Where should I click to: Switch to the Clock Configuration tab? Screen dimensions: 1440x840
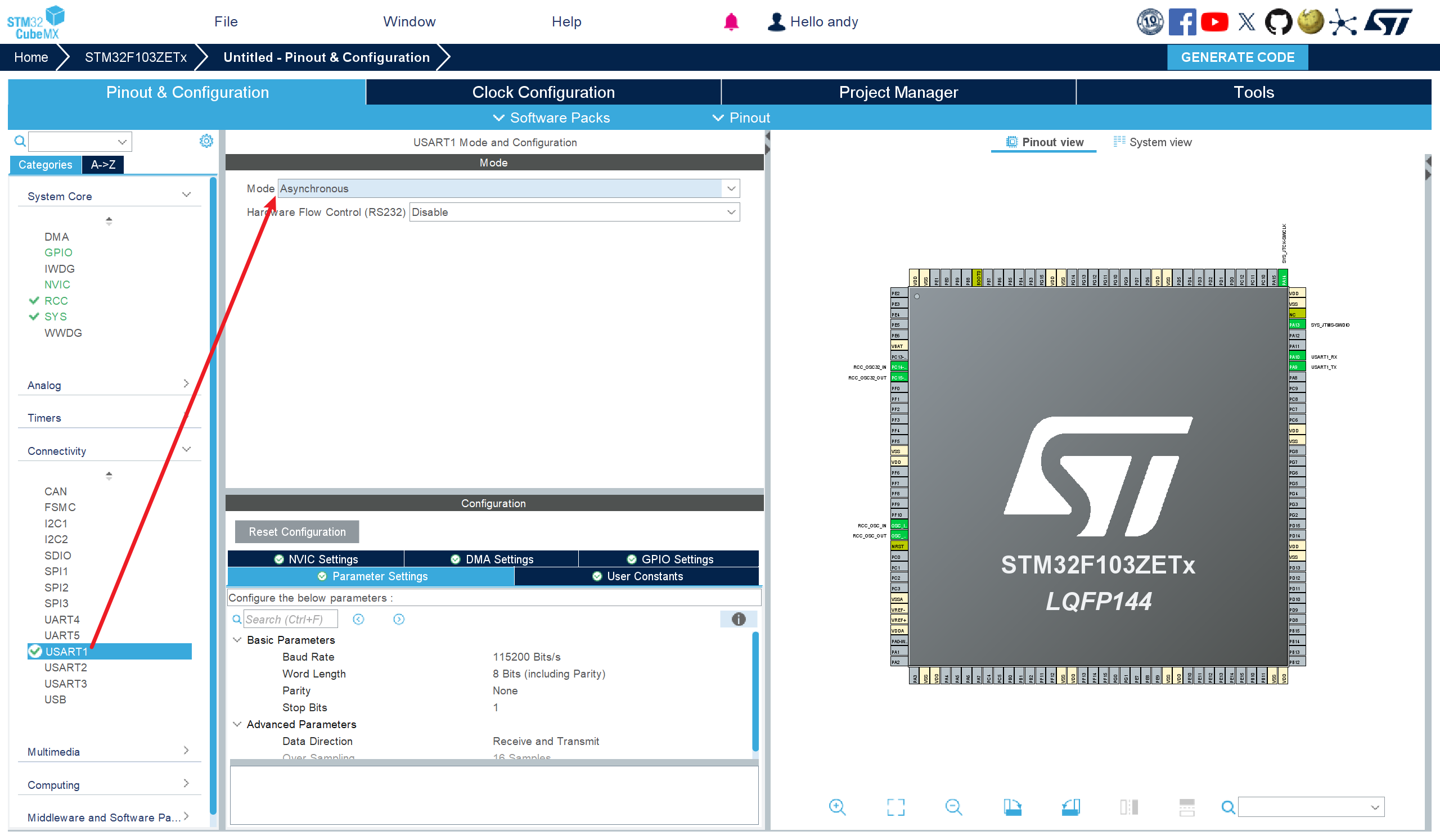click(543, 92)
